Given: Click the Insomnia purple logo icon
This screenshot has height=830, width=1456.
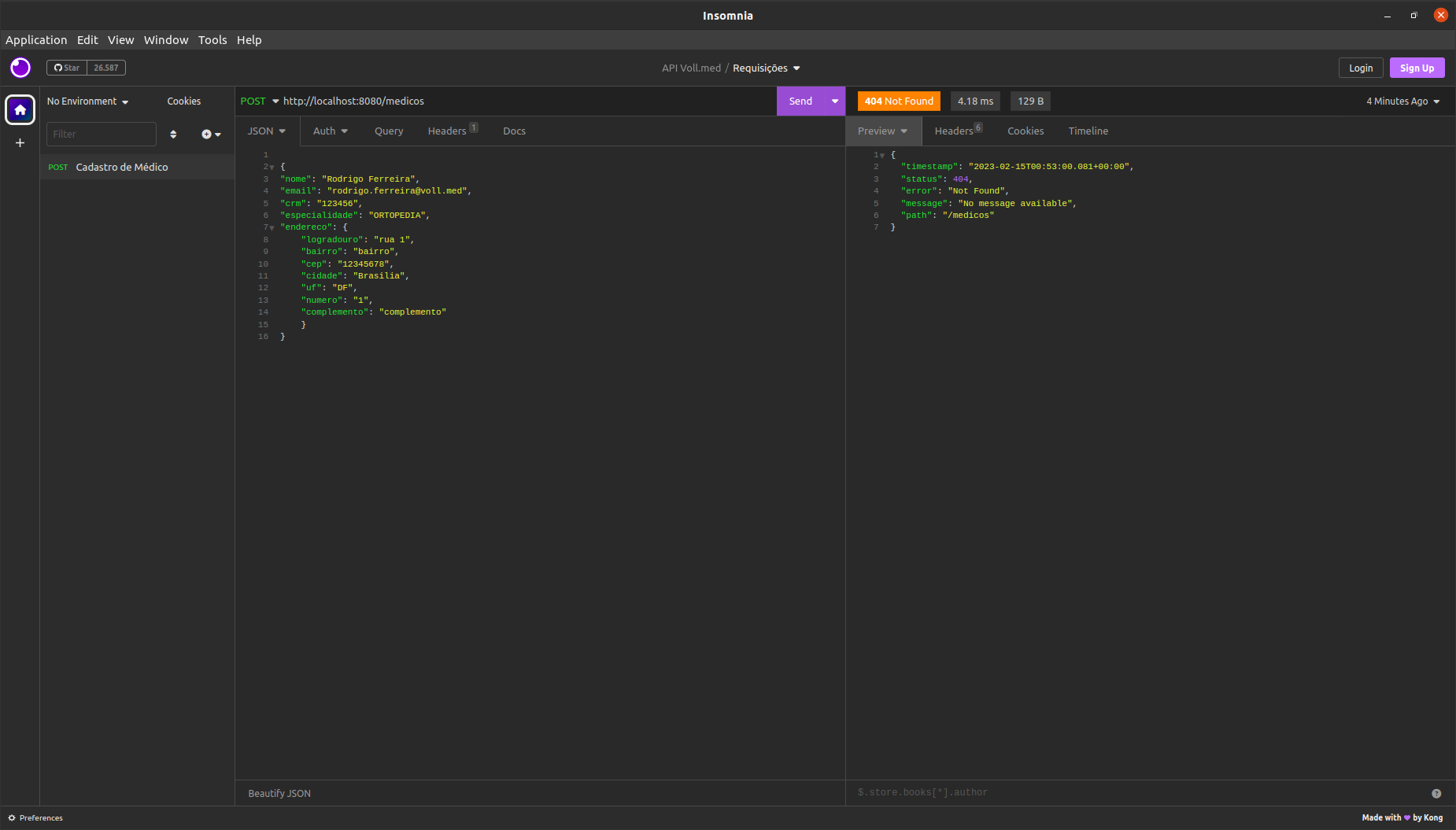Looking at the screenshot, I should click(x=20, y=68).
